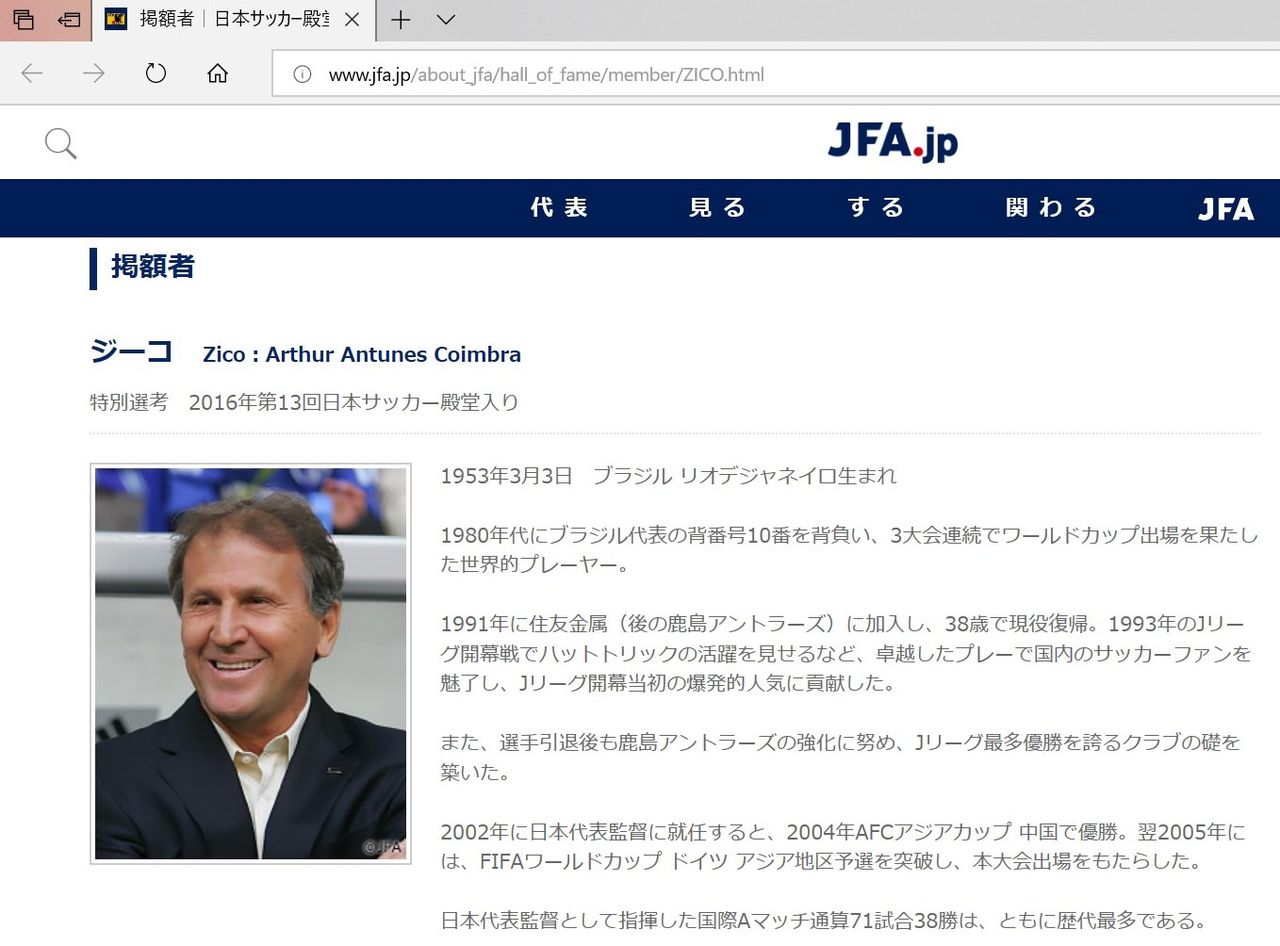Open the tabs you've set aside icon
This screenshot has width=1280, height=946.
click(23, 19)
